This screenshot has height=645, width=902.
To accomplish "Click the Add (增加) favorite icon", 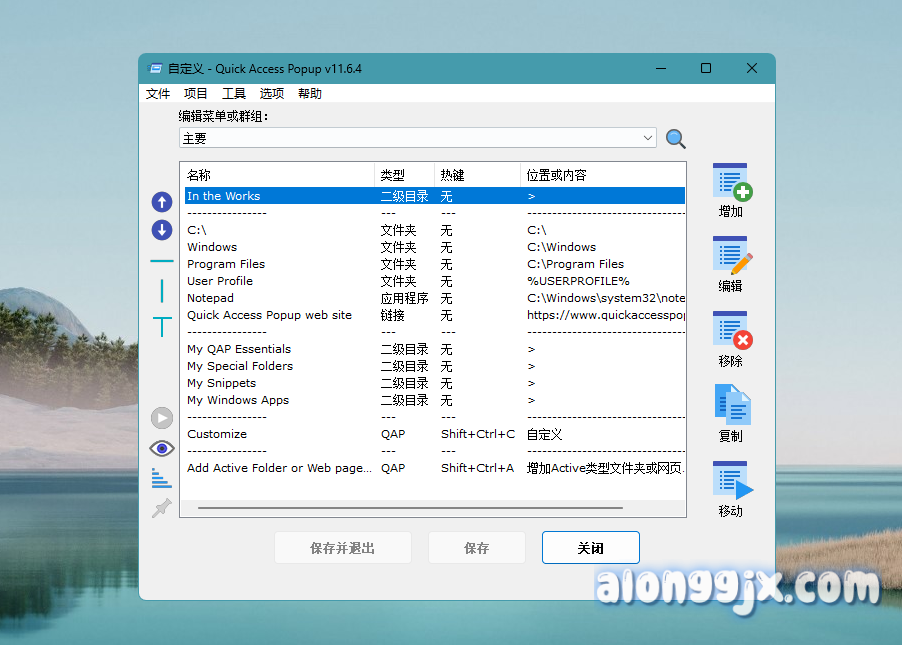I will pyautogui.click(x=732, y=183).
